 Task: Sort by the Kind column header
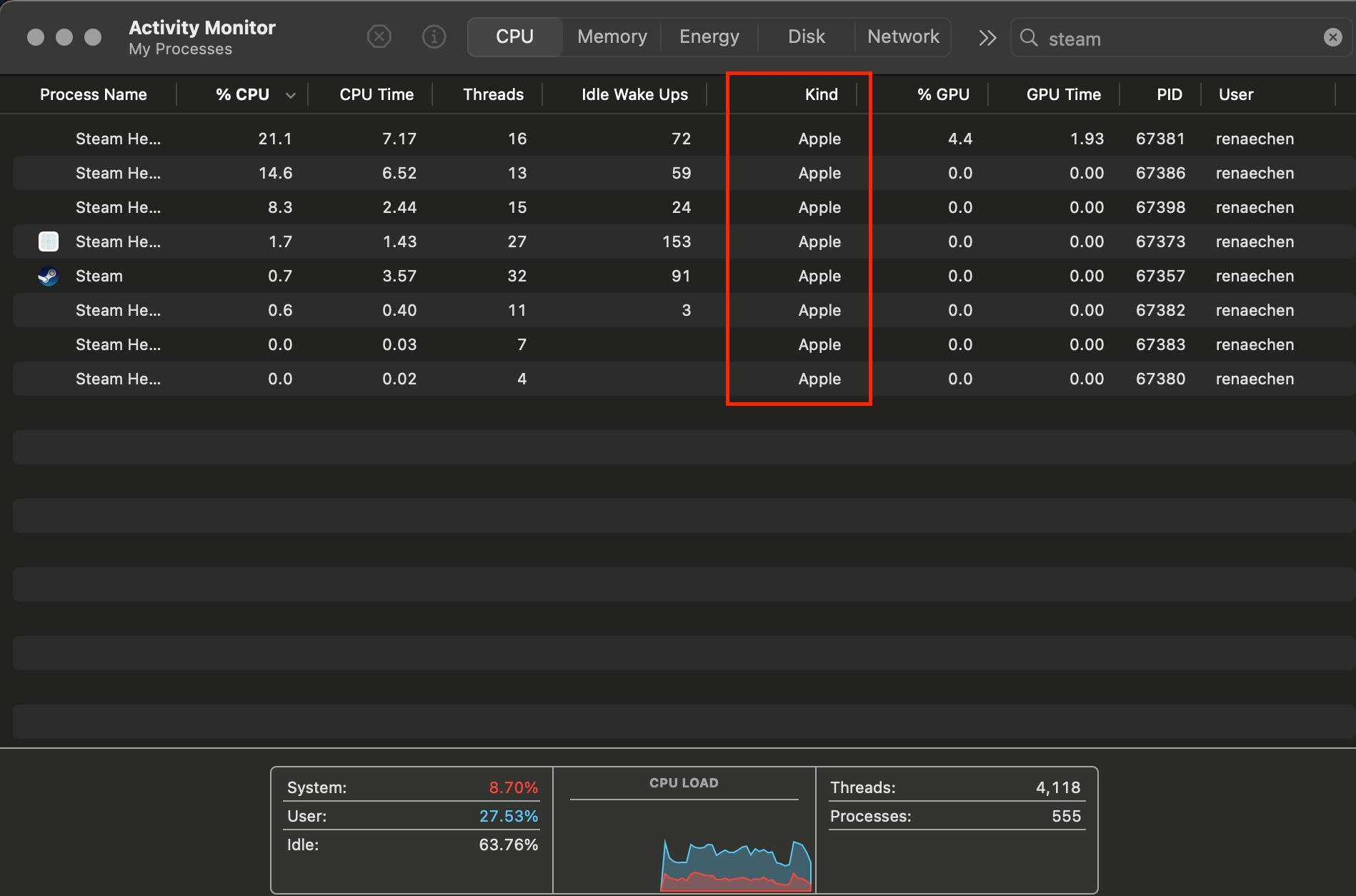(x=821, y=94)
